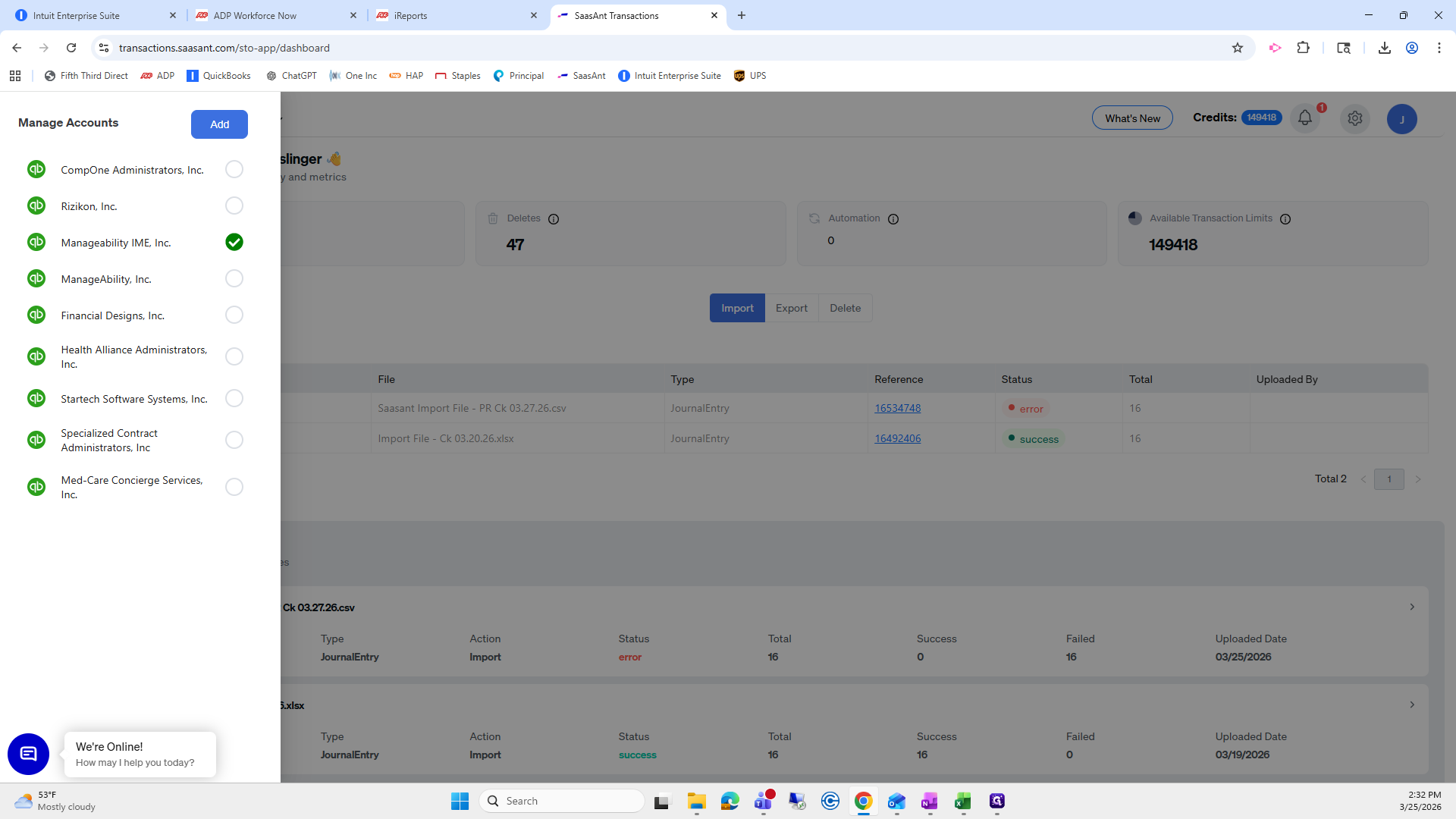This screenshot has width=1456, height=819.
Task: Click the Windows taskbar Search field
Action: [563, 801]
